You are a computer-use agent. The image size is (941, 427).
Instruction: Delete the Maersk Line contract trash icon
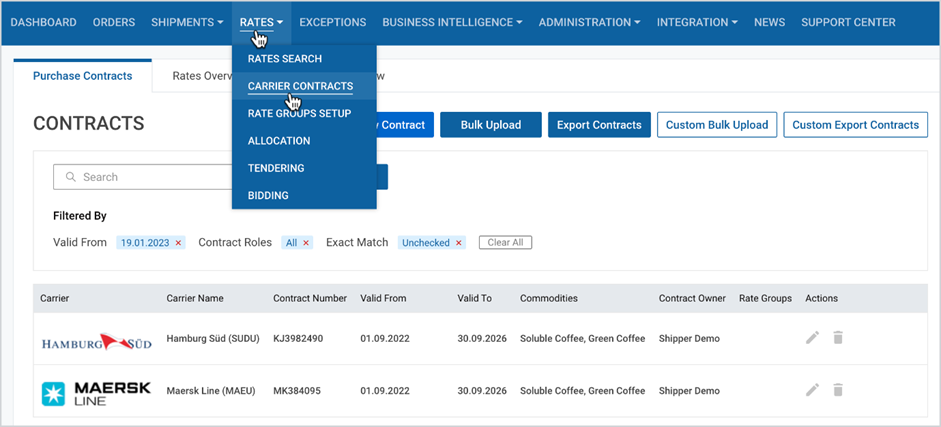click(x=838, y=390)
